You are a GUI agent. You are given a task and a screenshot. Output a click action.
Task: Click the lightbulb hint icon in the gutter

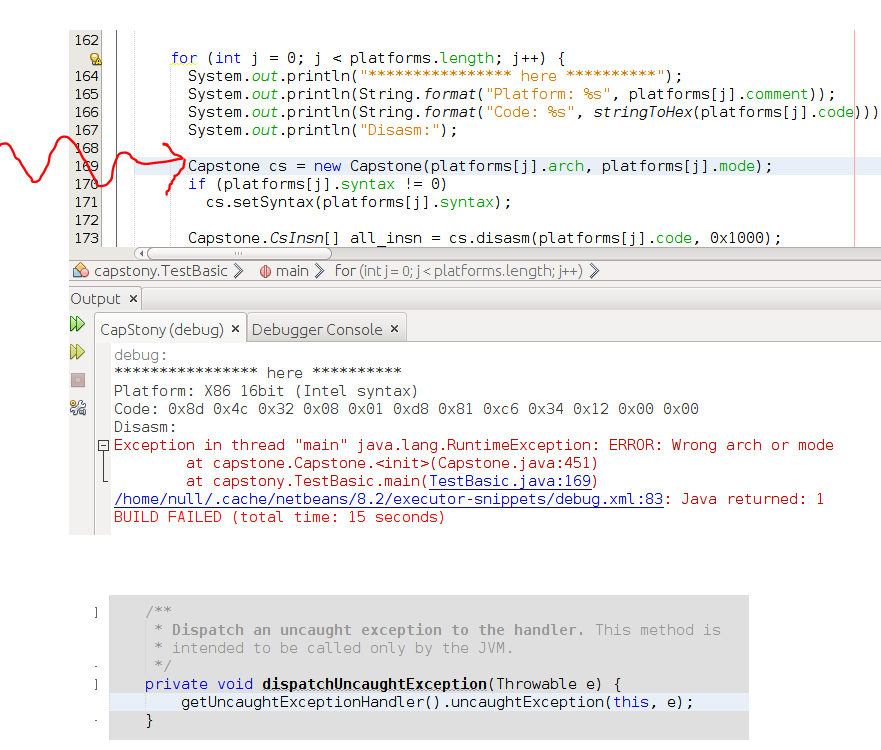click(x=96, y=58)
